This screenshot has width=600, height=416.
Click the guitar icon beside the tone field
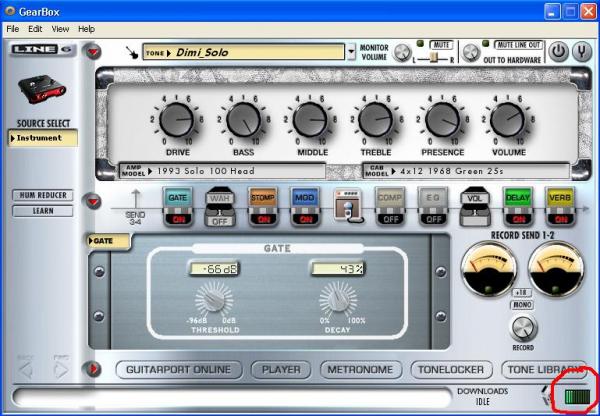click(132, 52)
